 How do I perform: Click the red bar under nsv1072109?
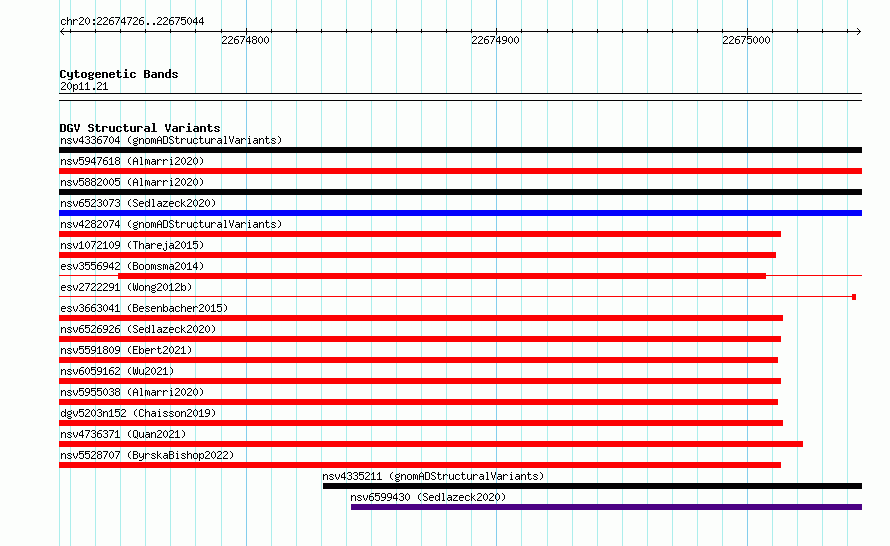click(417, 255)
